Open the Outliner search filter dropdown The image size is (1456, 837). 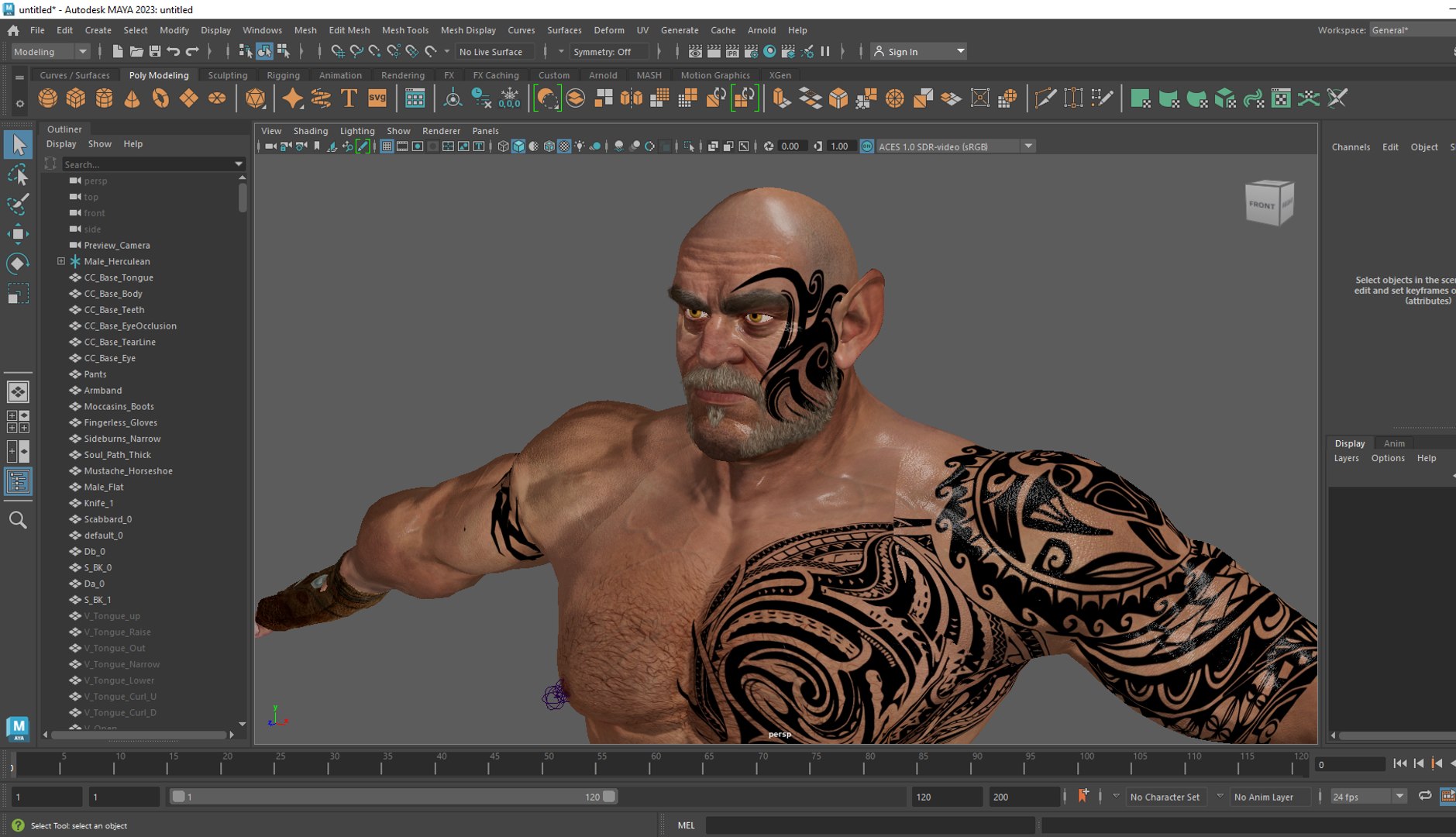coord(239,164)
